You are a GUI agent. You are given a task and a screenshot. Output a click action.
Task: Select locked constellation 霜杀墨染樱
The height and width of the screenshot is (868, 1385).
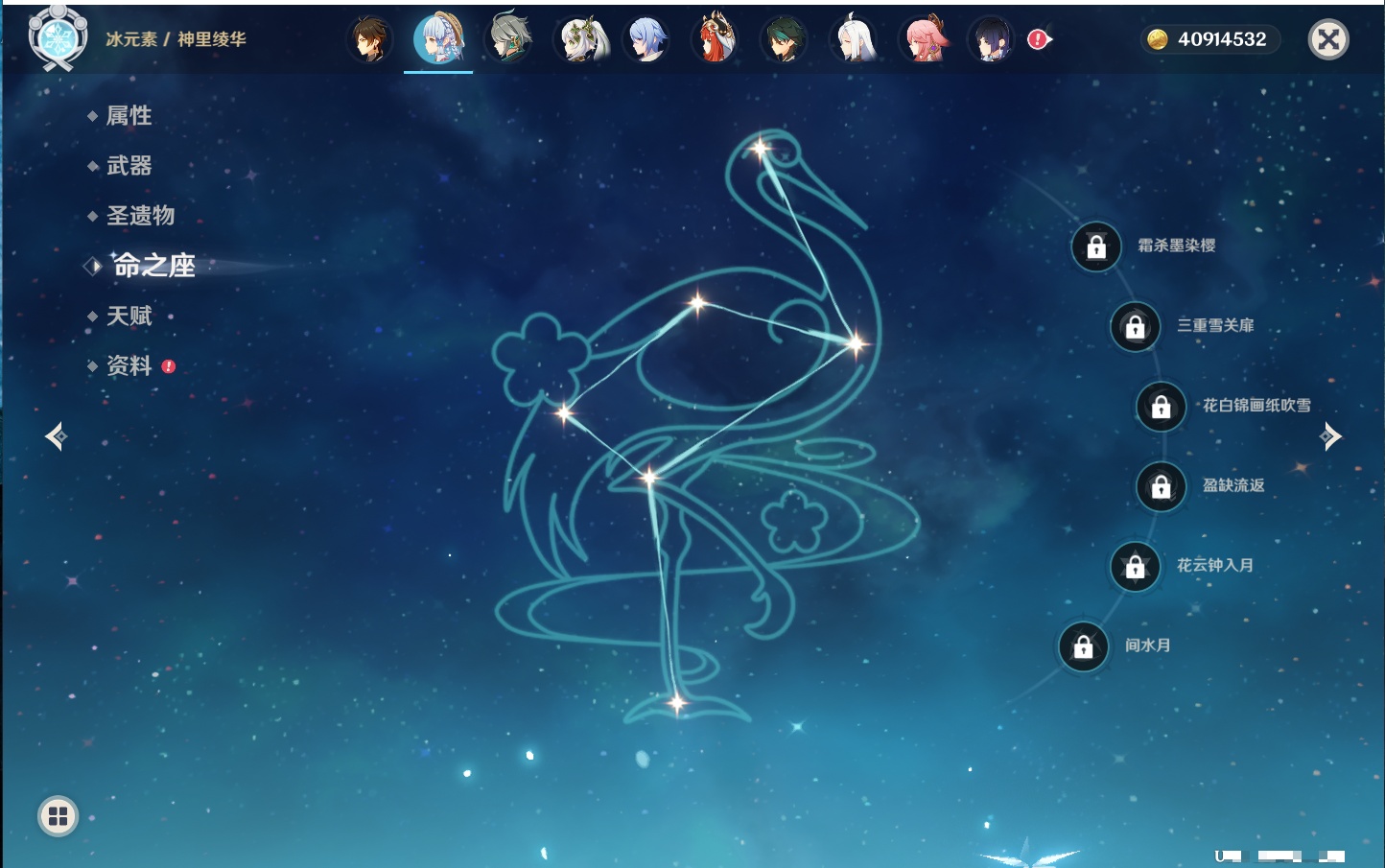[1096, 246]
